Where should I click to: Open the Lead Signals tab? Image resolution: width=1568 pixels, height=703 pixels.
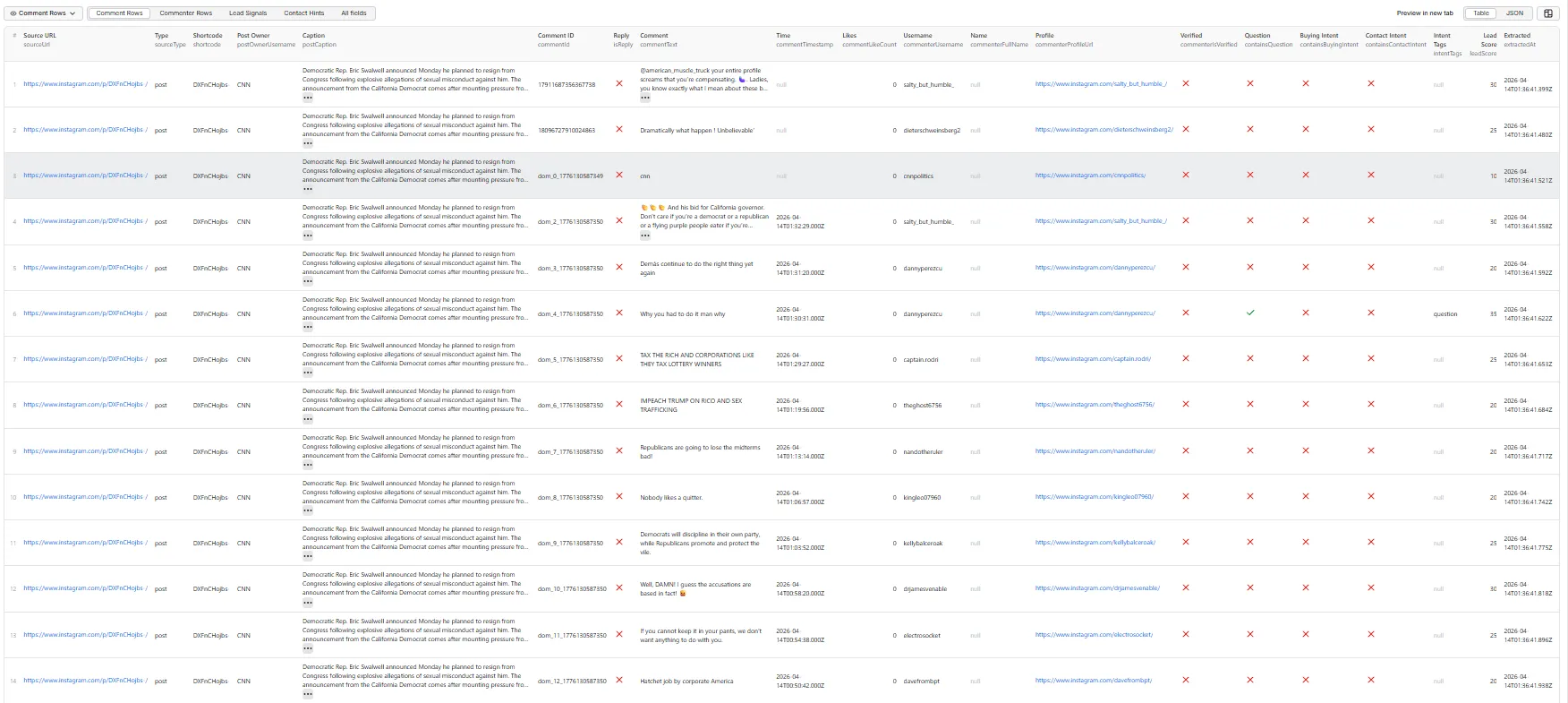click(x=248, y=13)
